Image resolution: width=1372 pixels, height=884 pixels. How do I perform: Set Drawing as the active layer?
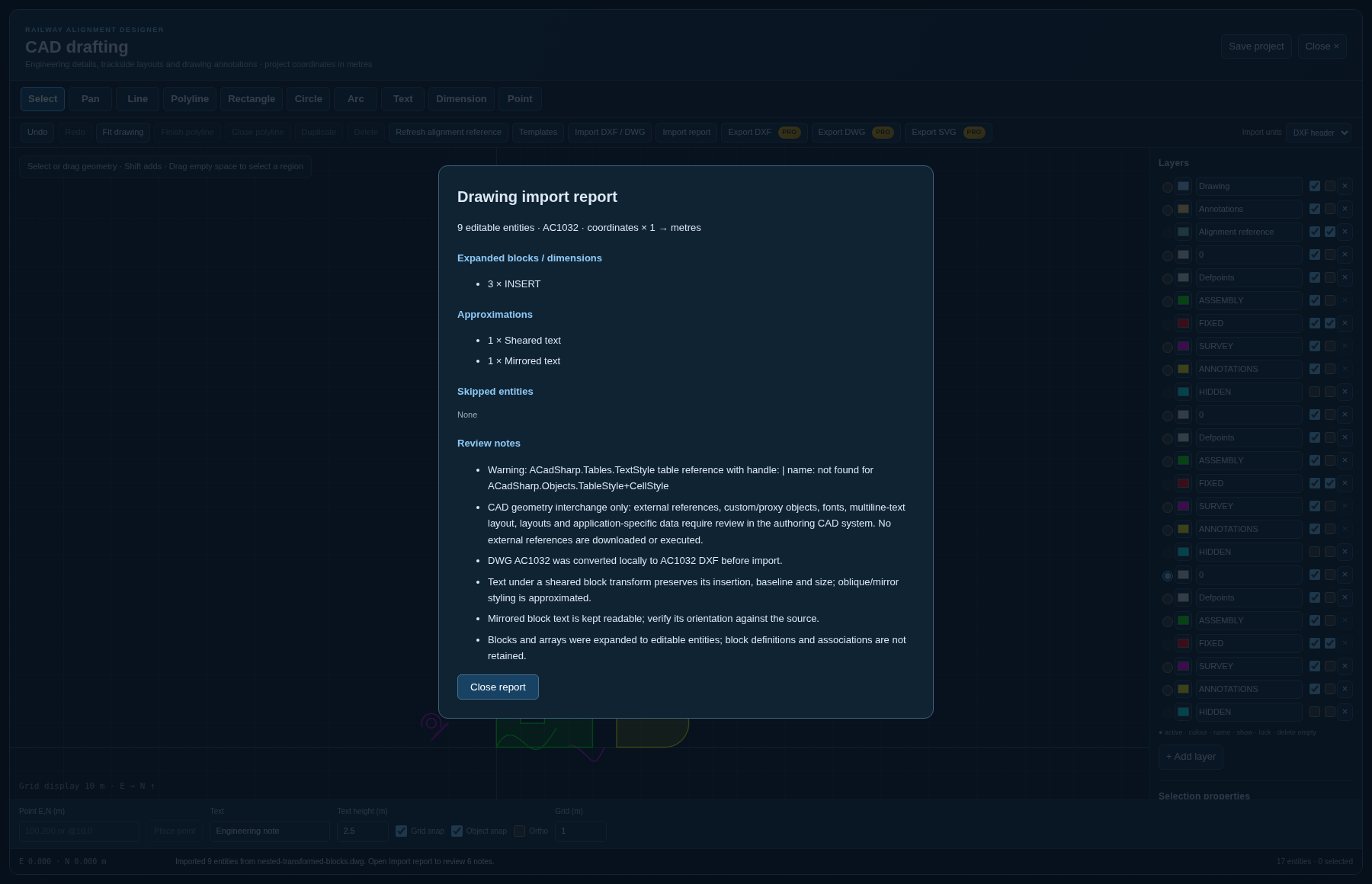pyautogui.click(x=1168, y=187)
